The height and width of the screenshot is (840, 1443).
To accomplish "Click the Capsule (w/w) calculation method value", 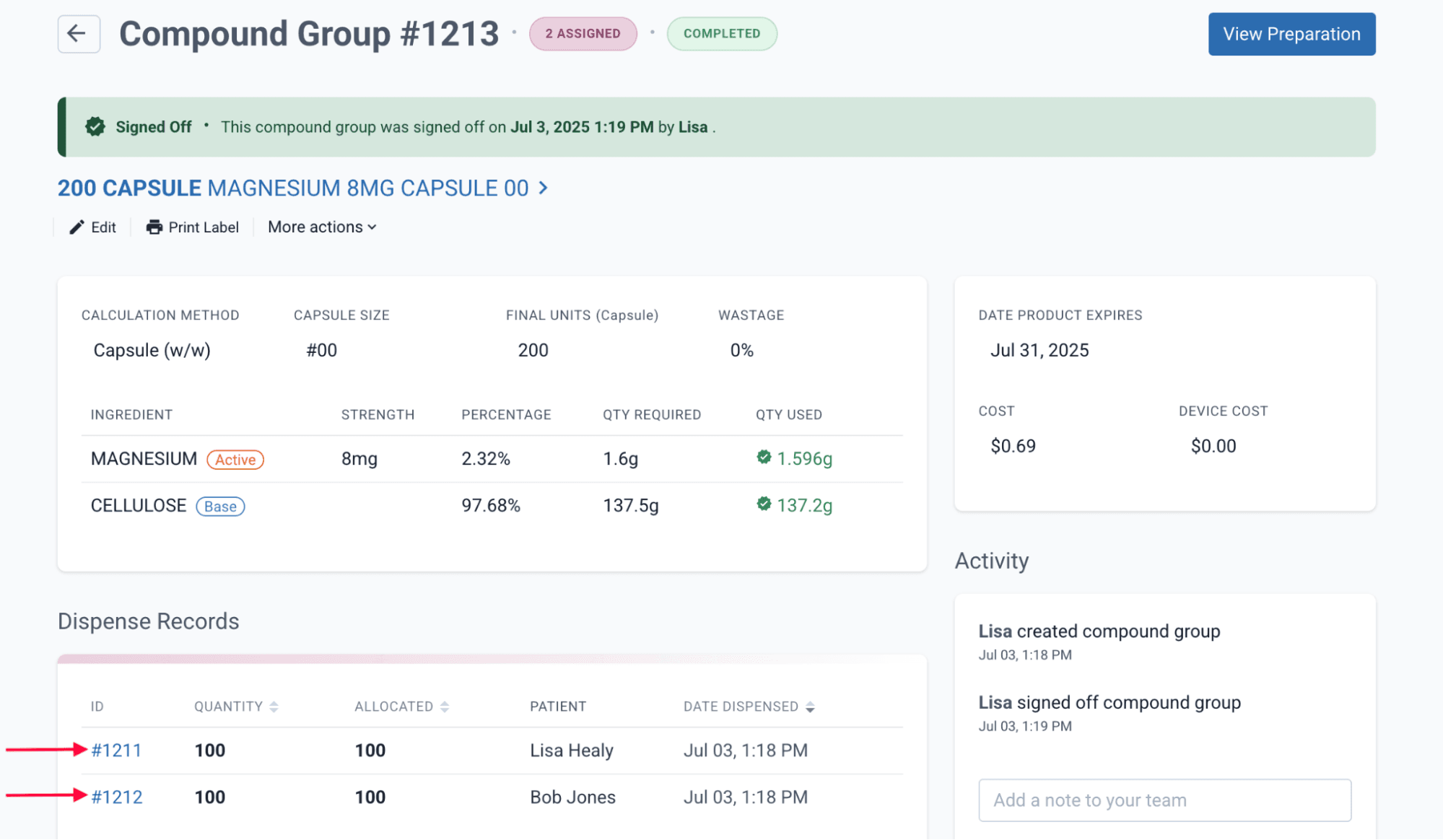I will click(x=152, y=351).
